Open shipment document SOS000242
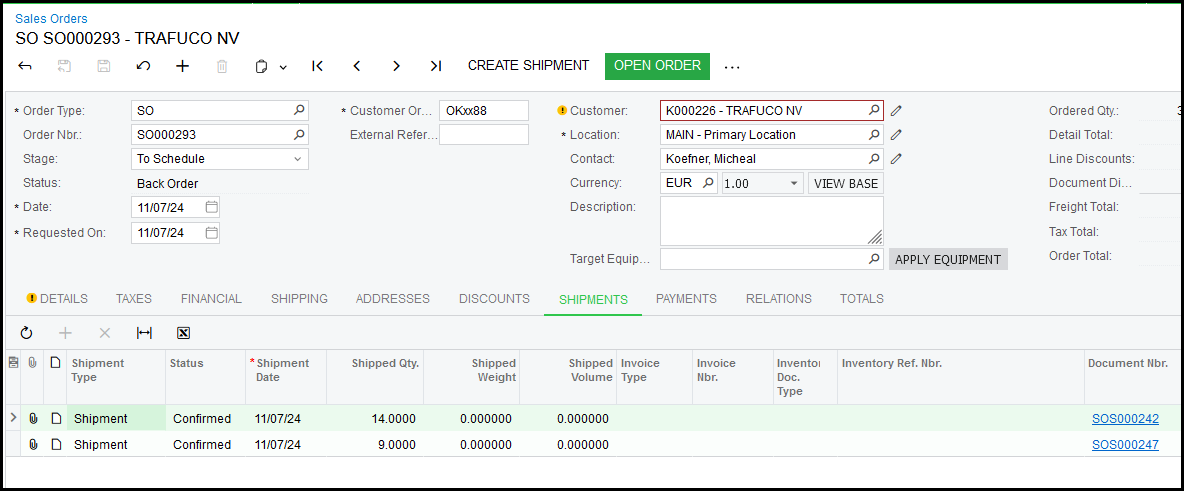Viewport: 1184px width, 491px height. pos(1125,419)
